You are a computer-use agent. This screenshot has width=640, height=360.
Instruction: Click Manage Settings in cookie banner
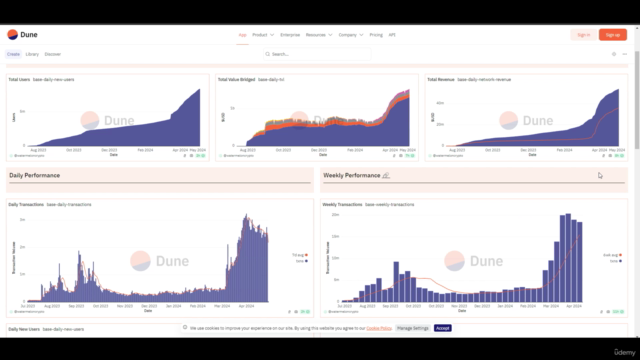413,328
